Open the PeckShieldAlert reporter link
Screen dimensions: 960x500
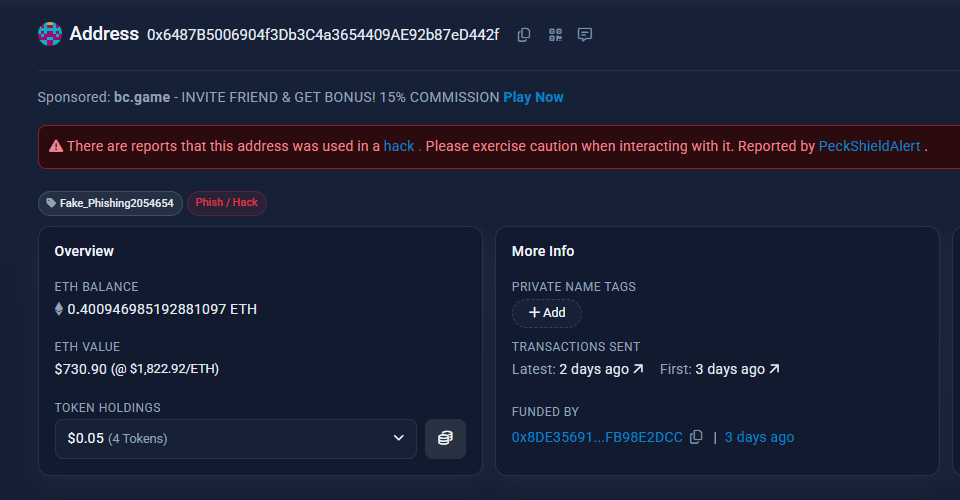tap(869, 146)
